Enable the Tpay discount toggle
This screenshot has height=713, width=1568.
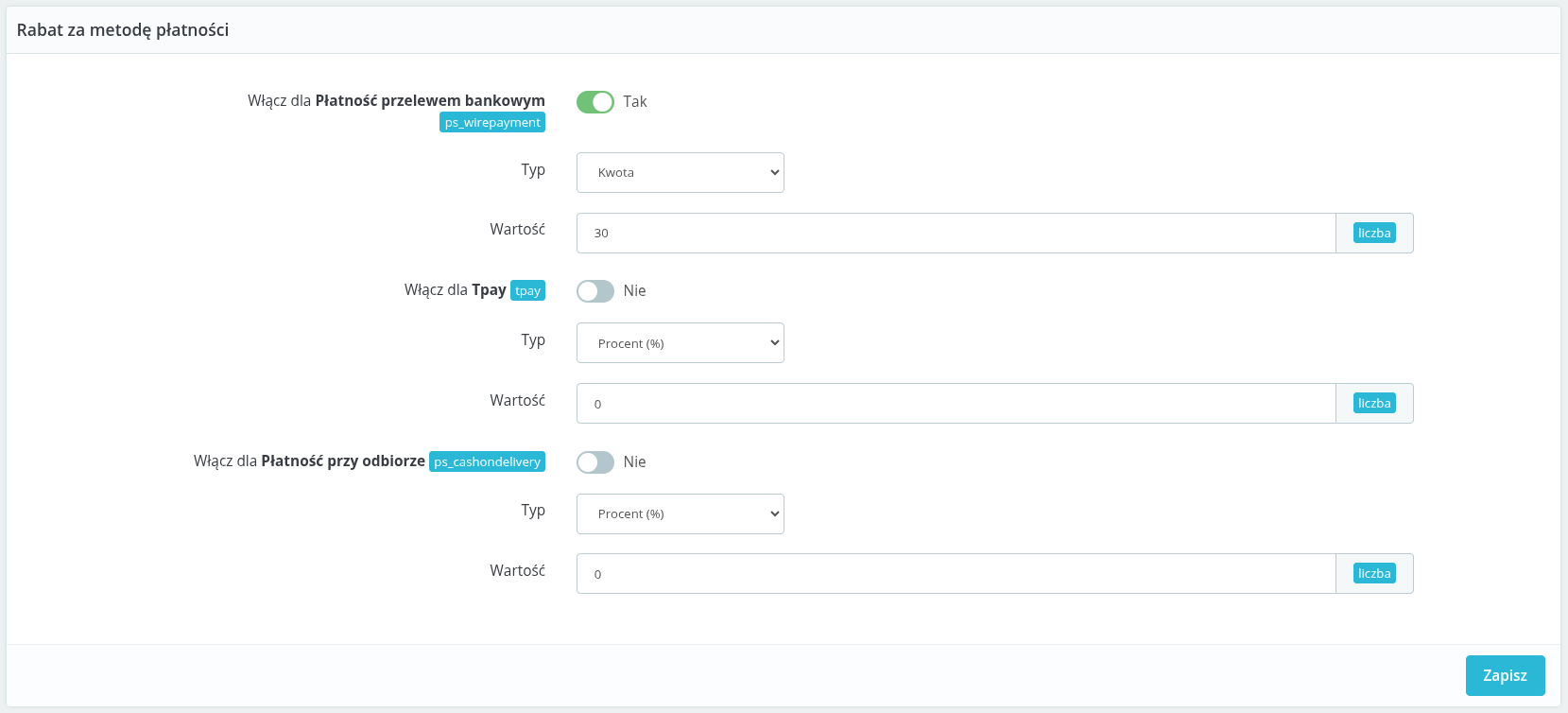point(594,291)
